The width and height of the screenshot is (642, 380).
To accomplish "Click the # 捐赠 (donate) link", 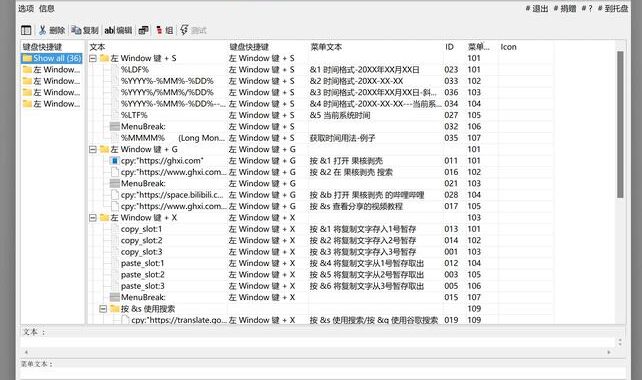I will pyautogui.click(x=565, y=8).
